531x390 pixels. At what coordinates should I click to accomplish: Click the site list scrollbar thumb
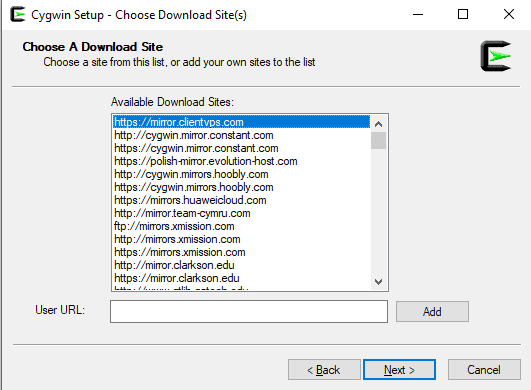tap(379, 140)
